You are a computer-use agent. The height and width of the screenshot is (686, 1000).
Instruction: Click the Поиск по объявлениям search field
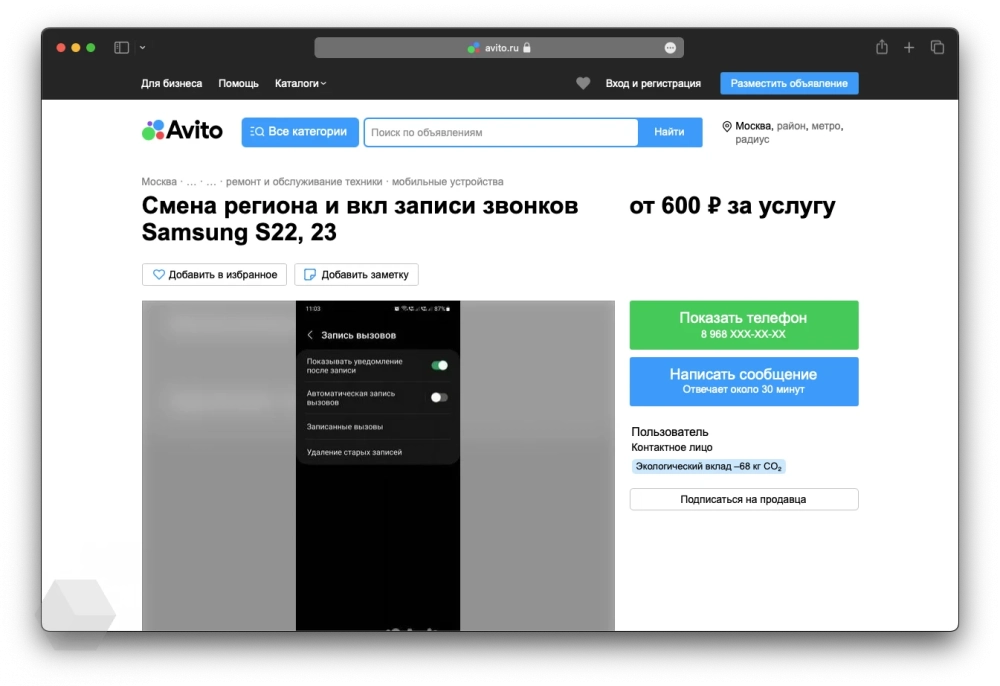tap(500, 132)
